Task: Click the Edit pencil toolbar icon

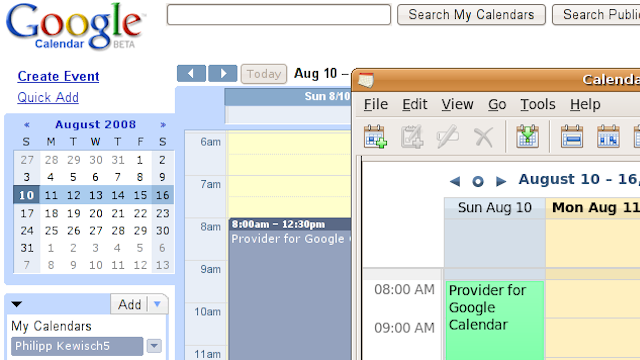Action: pyautogui.click(x=447, y=137)
